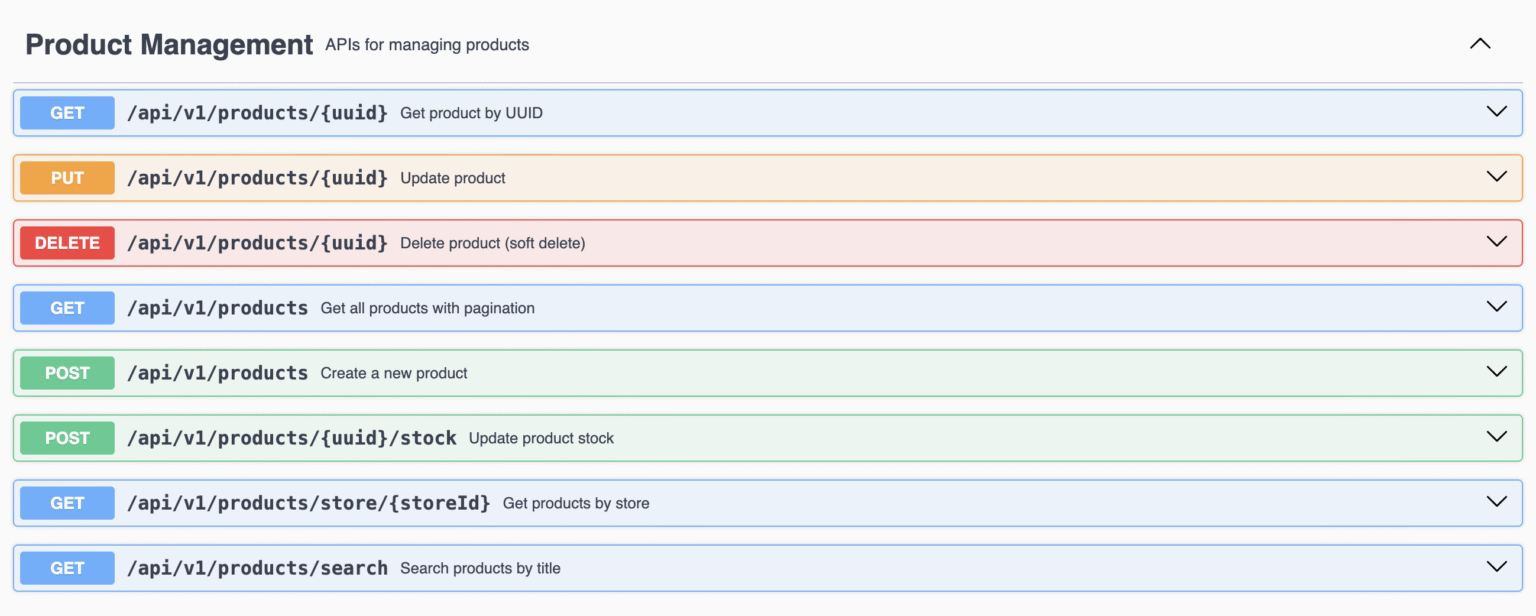Click the POST badge for Create a new product

[x=66, y=372]
